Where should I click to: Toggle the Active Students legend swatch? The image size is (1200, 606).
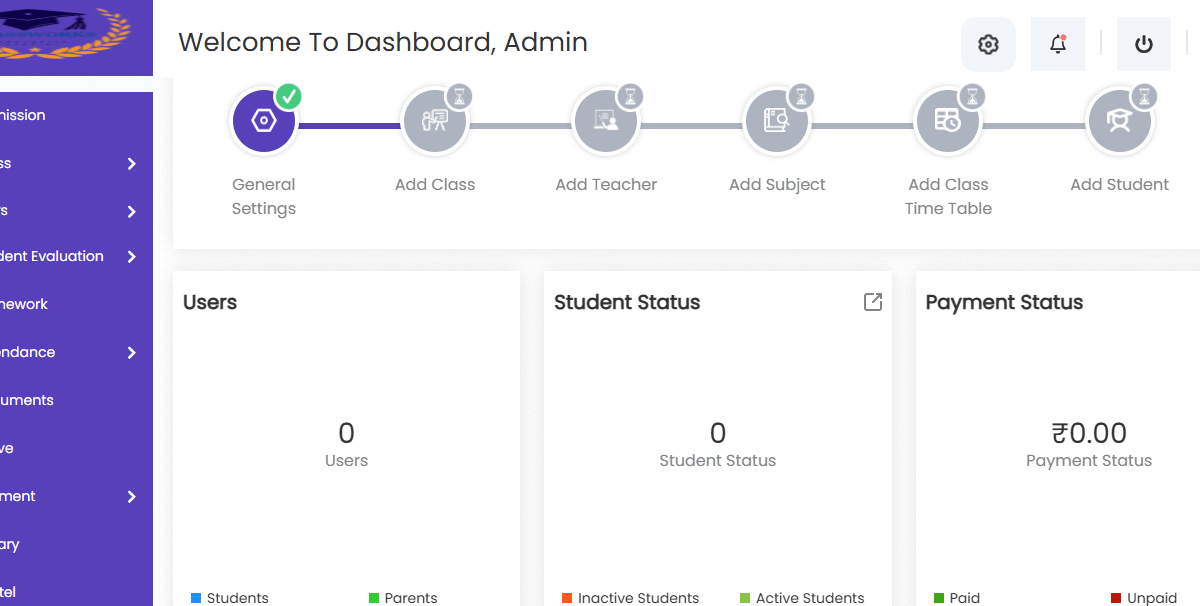[x=745, y=598]
